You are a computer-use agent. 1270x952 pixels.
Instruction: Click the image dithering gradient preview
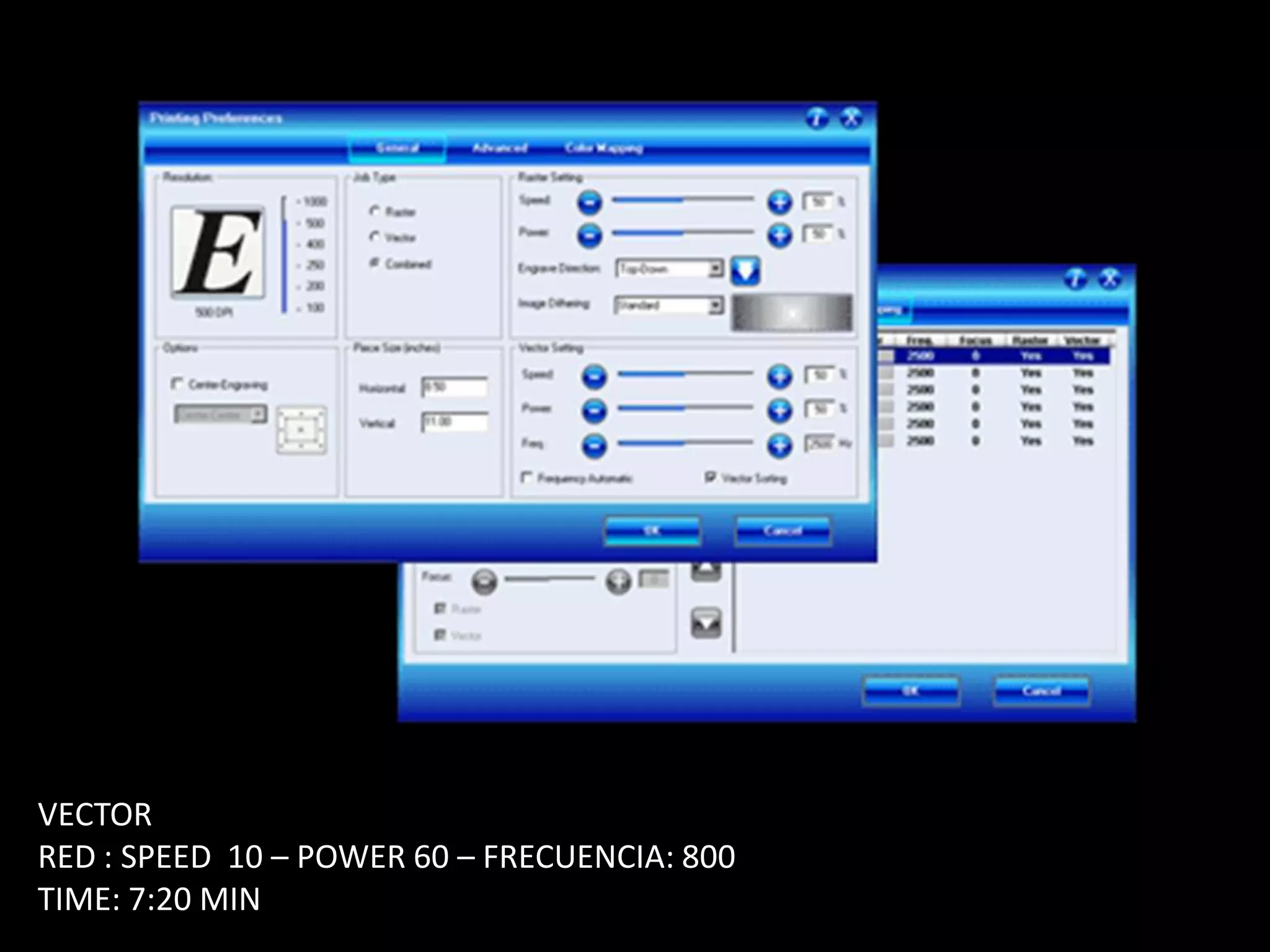[x=792, y=313]
